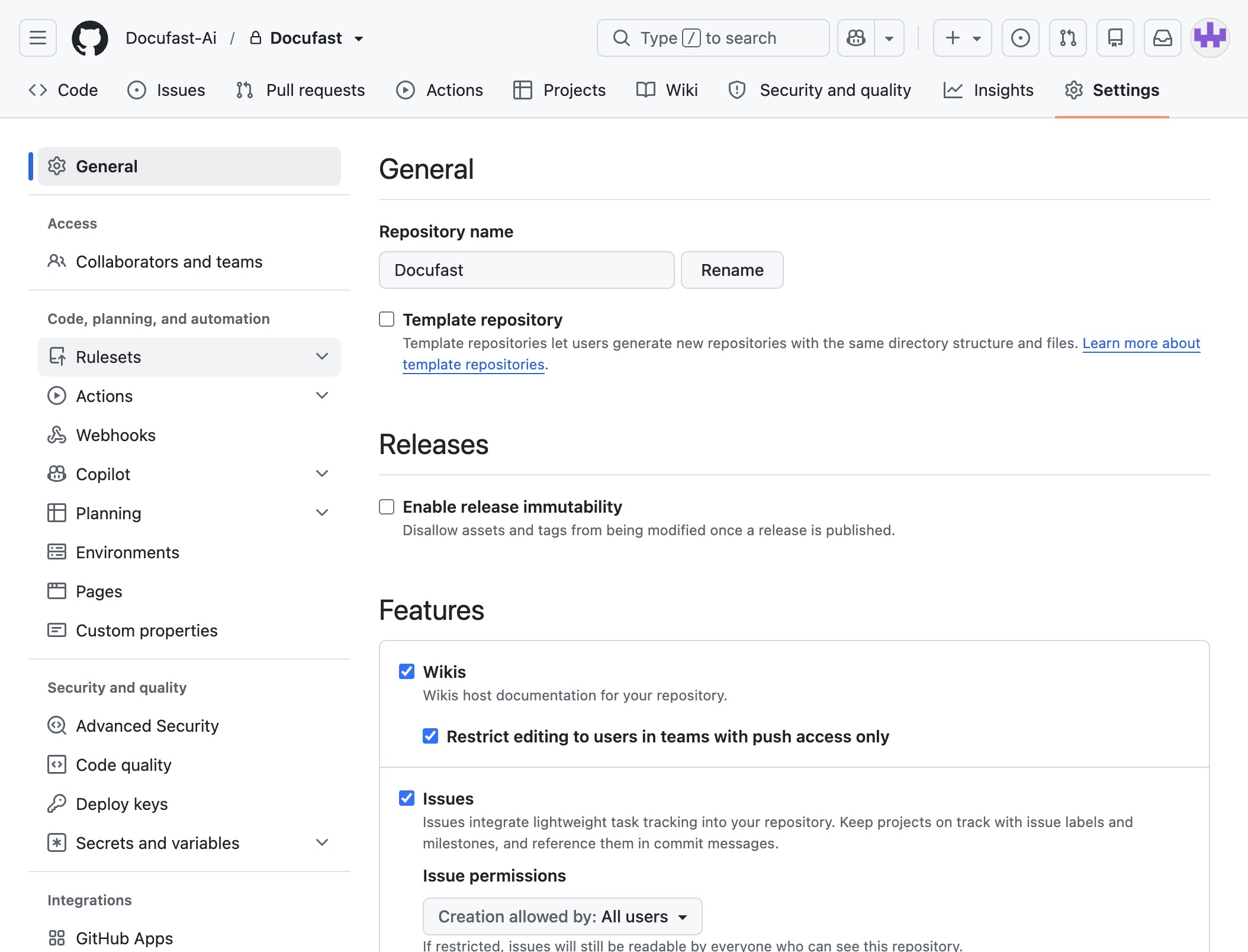
Task: Open user avatar menu
Action: (x=1210, y=38)
